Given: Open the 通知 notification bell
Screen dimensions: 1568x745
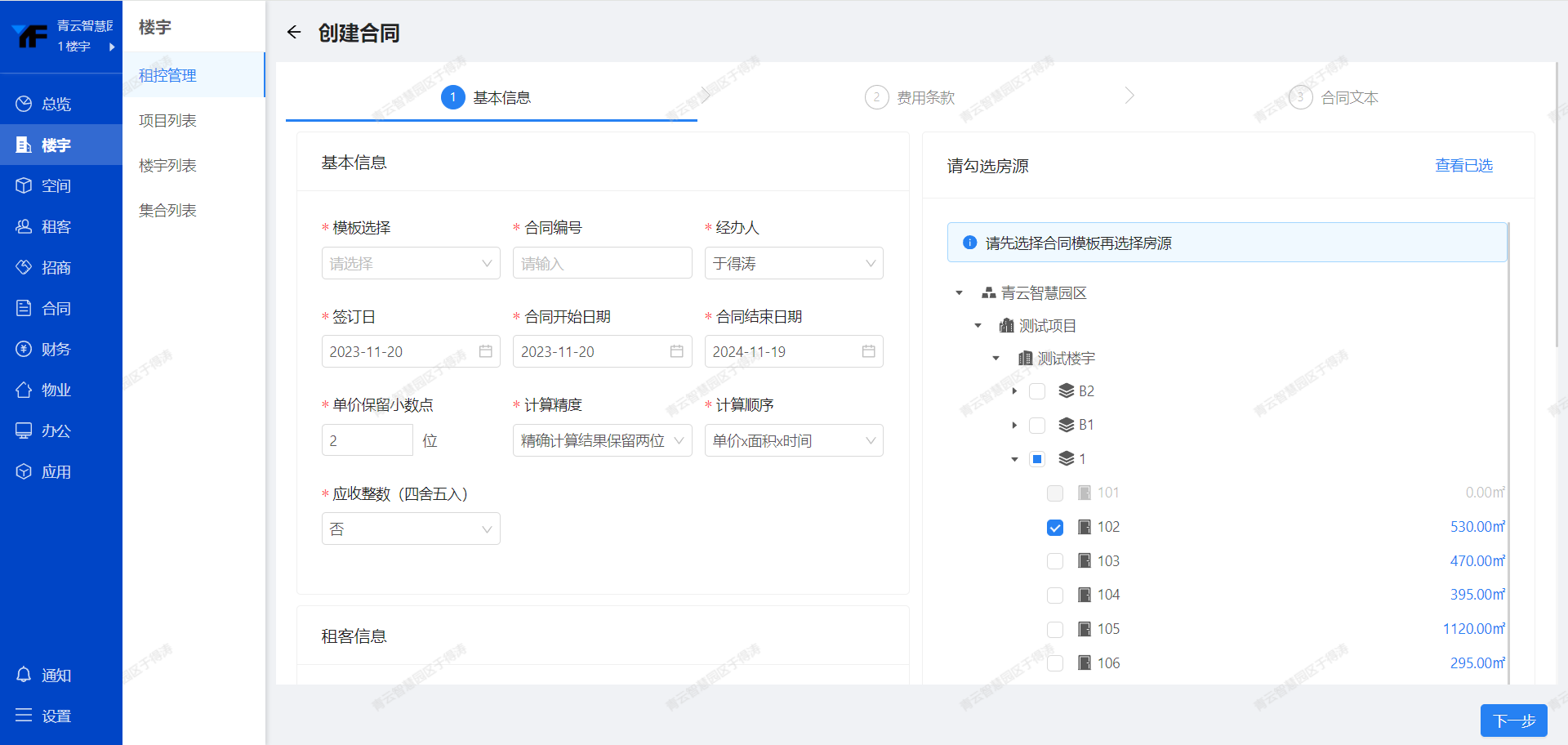Looking at the screenshot, I should pos(24,675).
